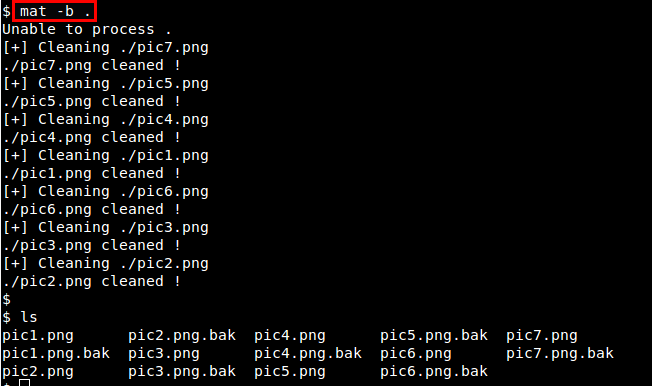This screenshot has width=652, height=386.
Task: Click the '[+] Cleaning ./pic7.png' line
Action: [106, 48]
